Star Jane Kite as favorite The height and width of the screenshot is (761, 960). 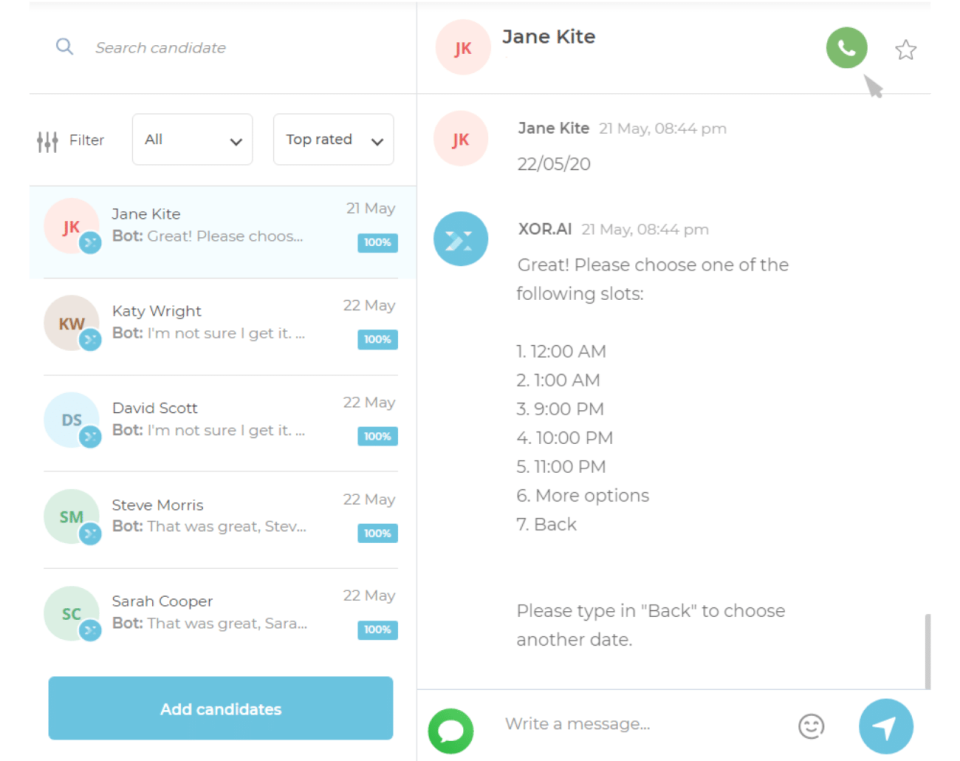coord(905,50)
